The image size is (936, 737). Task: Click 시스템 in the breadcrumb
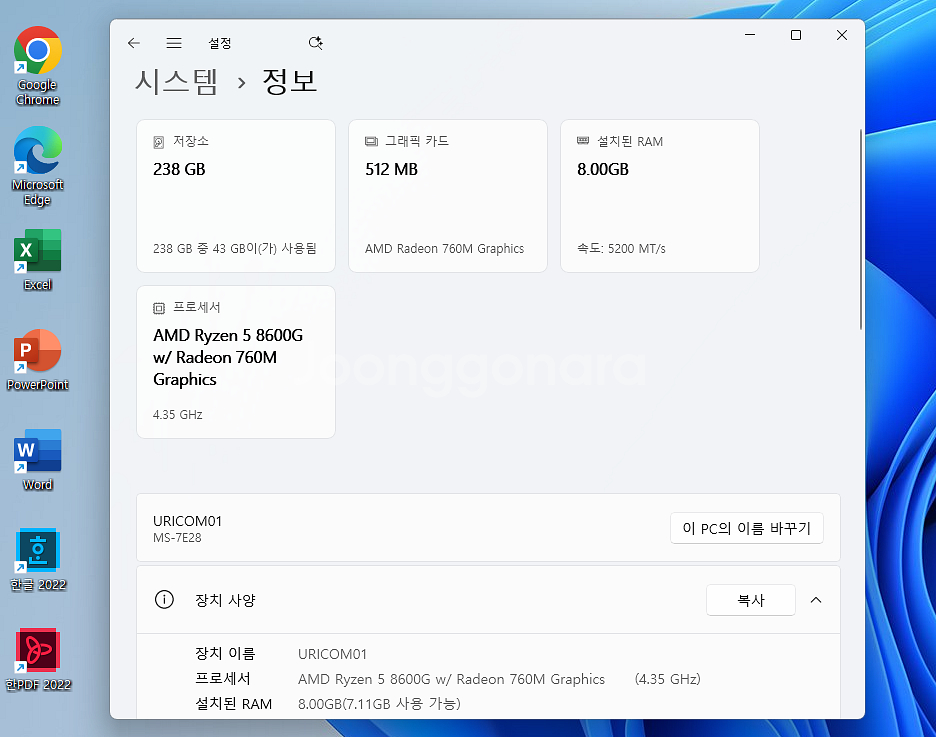176,82
